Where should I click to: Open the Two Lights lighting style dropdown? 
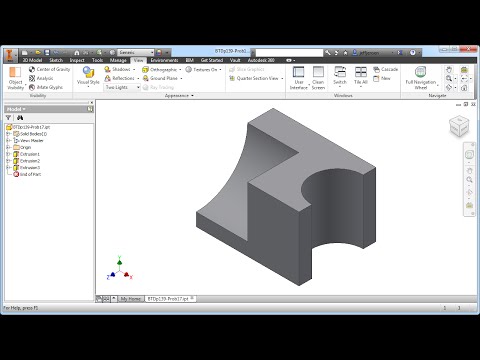(x=122, y=87)
